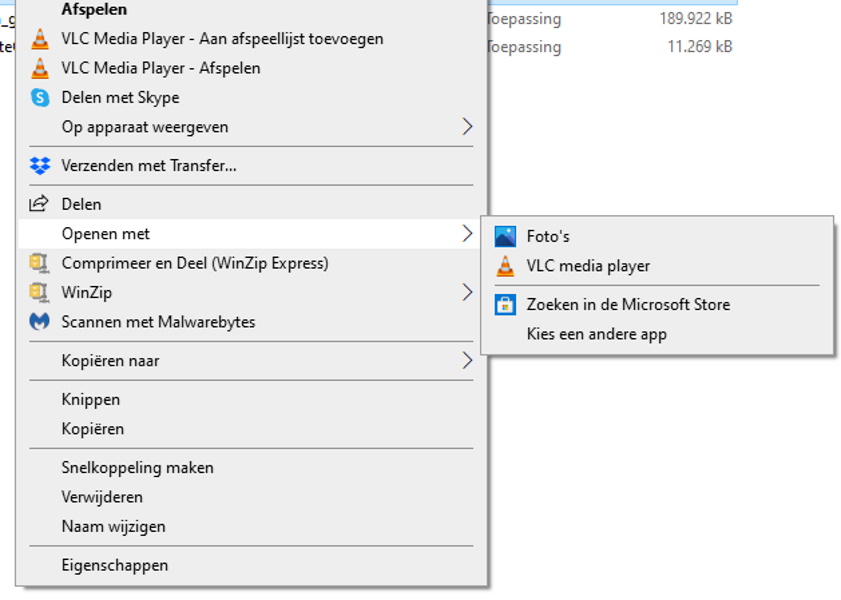Click the '189.922 kB' file size cell
The image size is (841, 600).
click(696, 19)
